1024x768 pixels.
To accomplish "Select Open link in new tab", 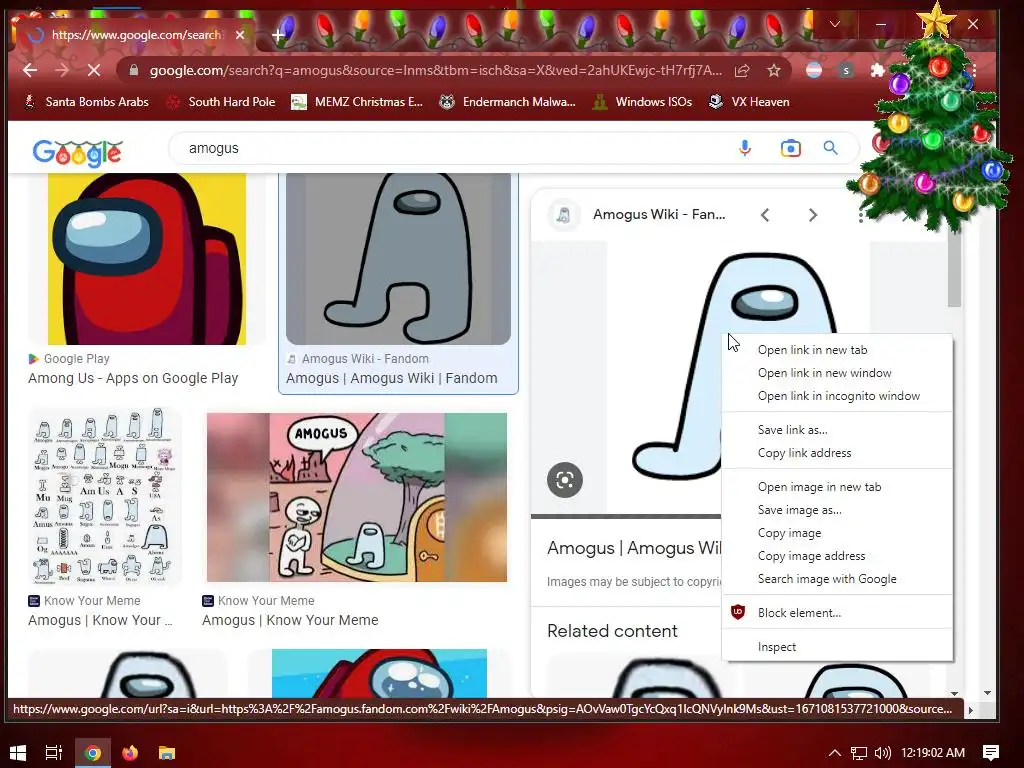I will pyautogui.click(x=837, y=350).
